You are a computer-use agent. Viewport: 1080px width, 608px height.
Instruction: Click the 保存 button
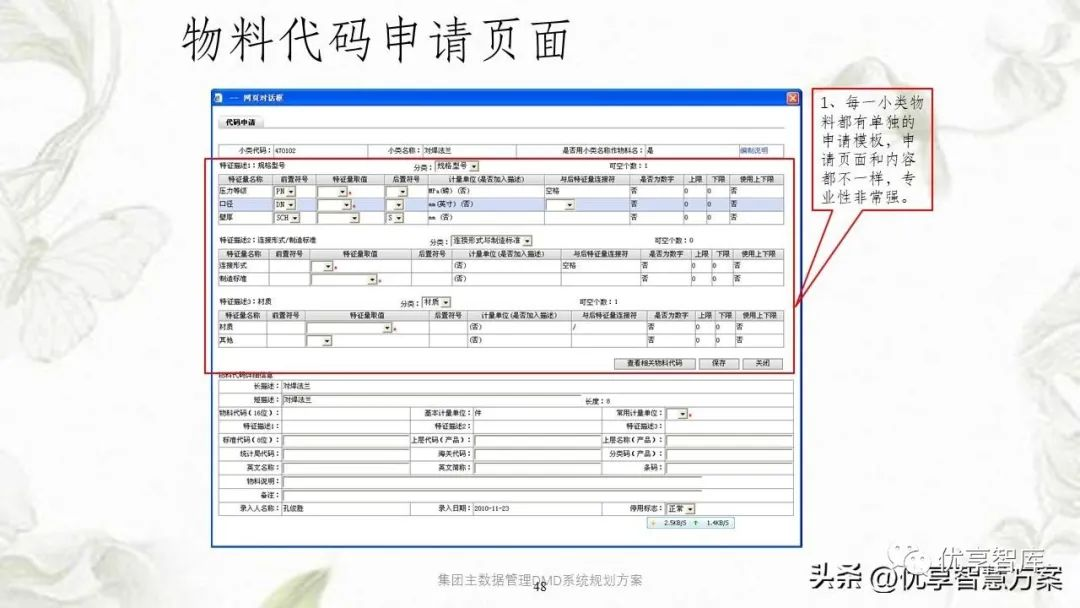(x=718, y=364)
